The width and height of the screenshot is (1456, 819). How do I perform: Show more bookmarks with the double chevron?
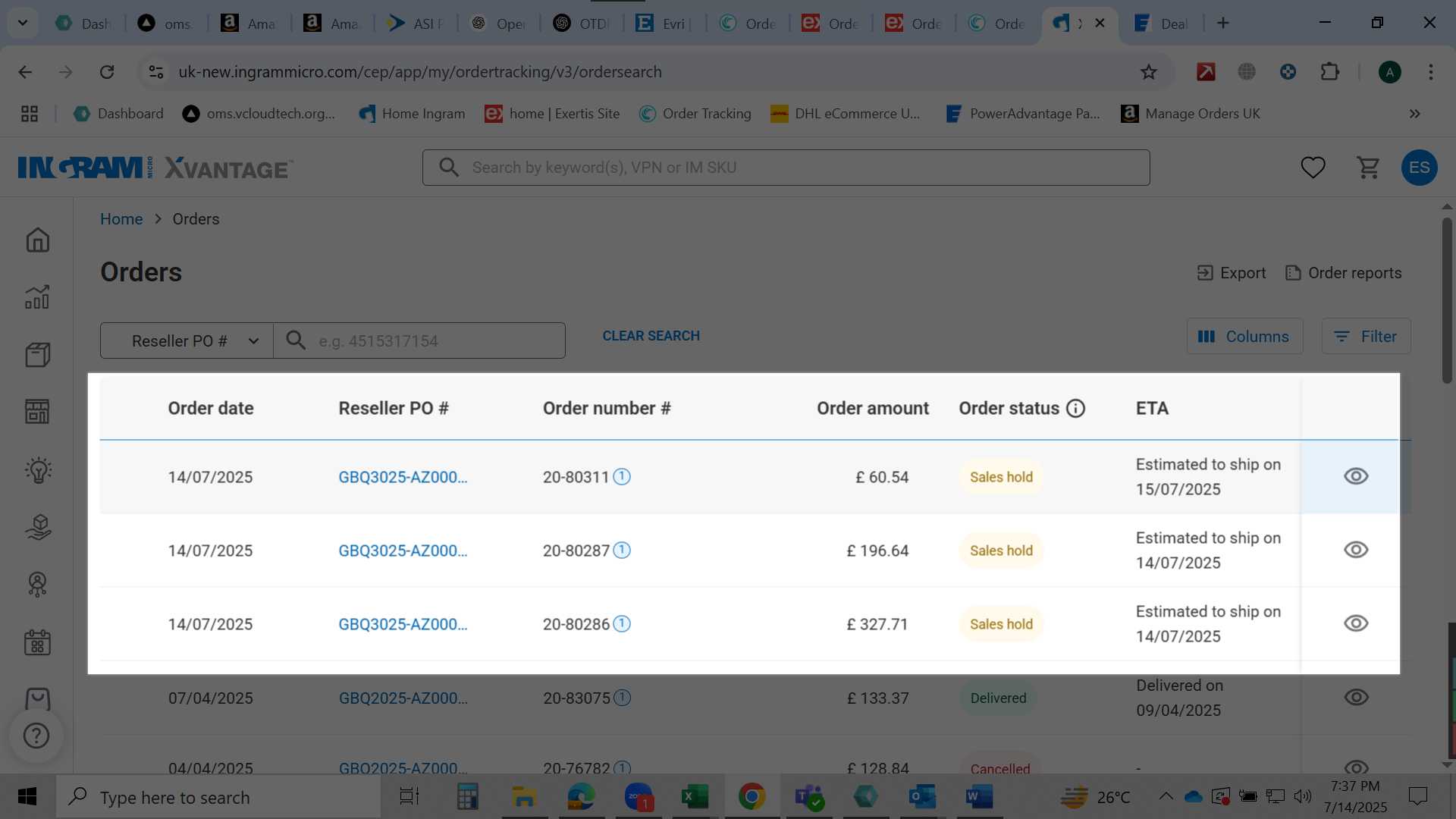1414,114
